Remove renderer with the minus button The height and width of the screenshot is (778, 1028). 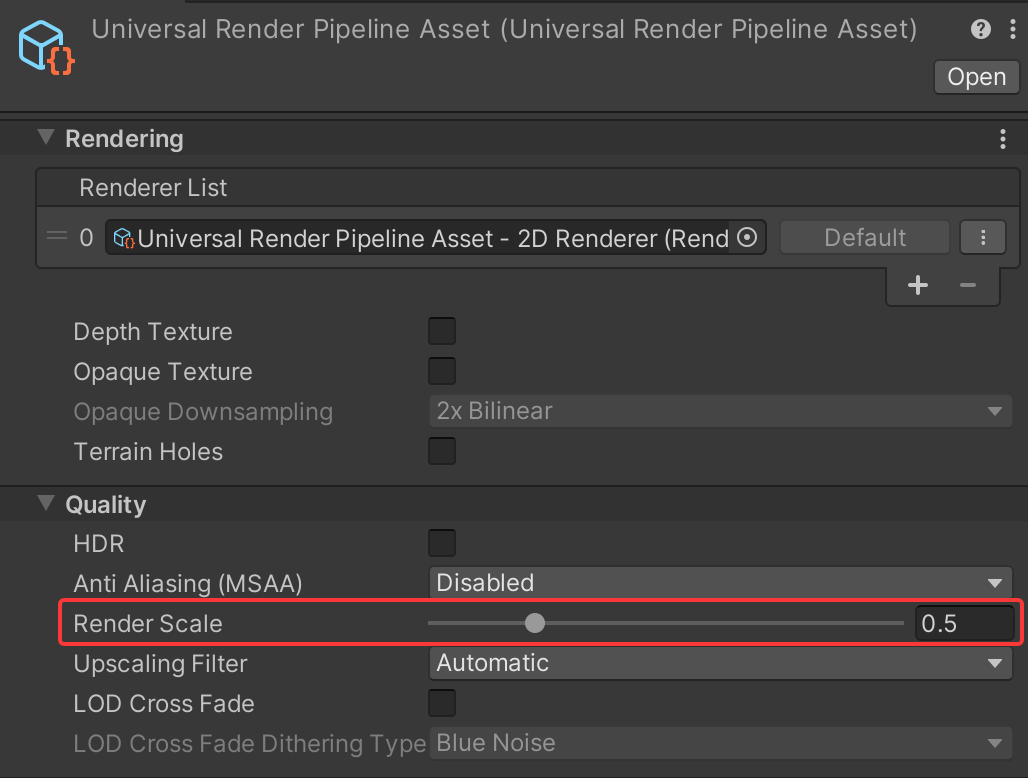coord(967,285)
